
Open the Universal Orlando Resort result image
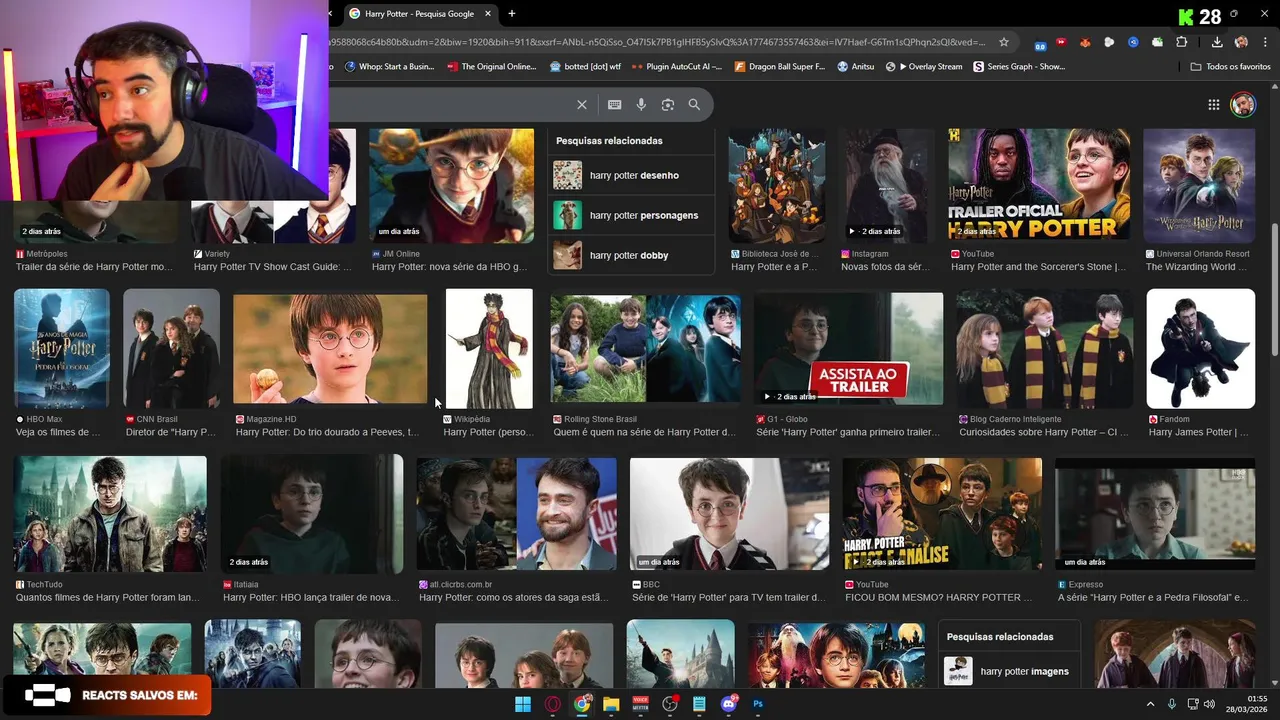[x=1199, y=184]
